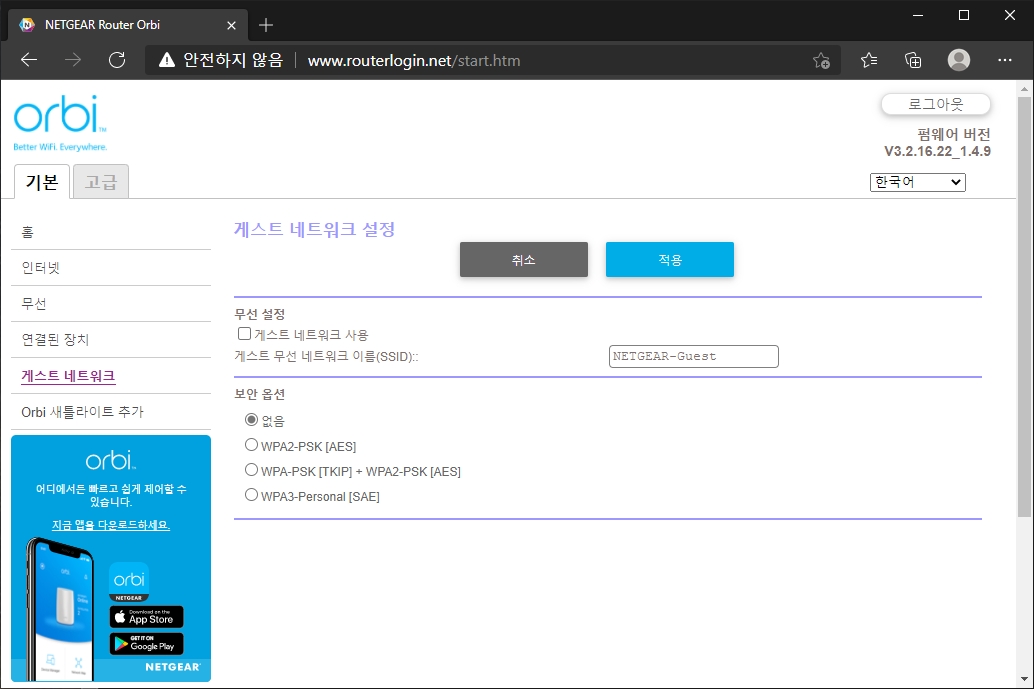Click the scrollbar down arrow
The height and width of the screenshot is (689, 1034).
point(1024,679)
